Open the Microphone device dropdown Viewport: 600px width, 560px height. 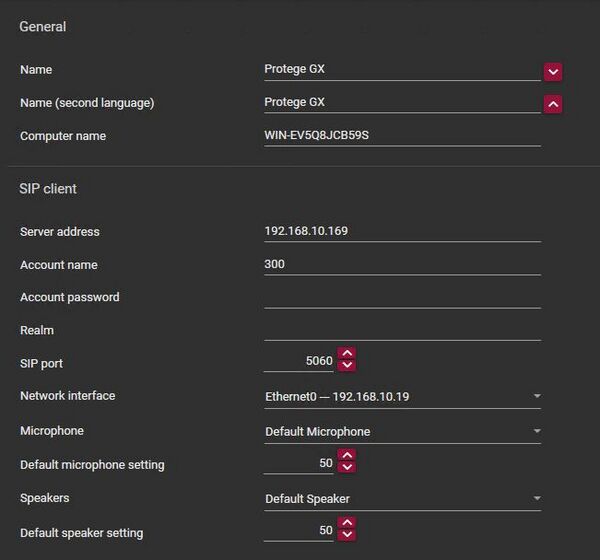point(402,432)
